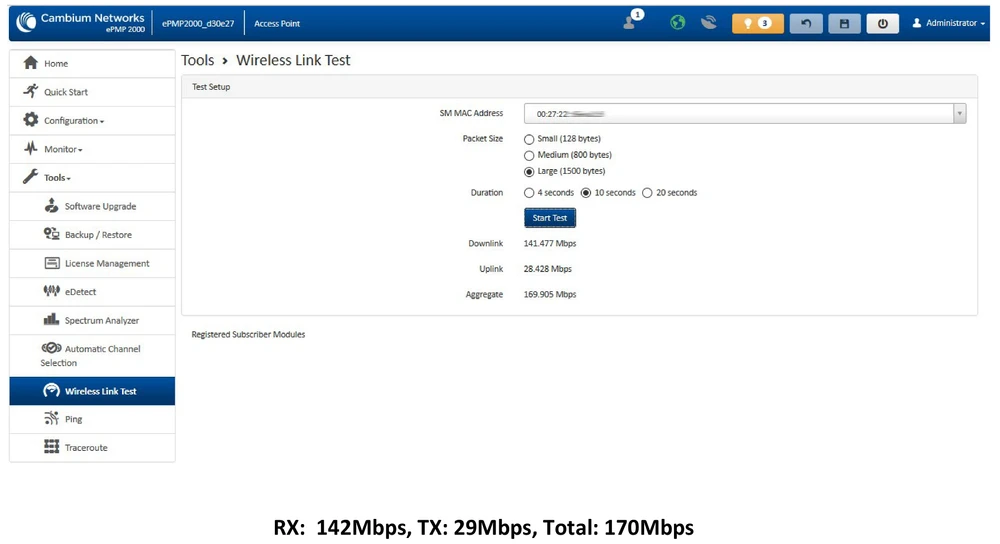The width and height of the screenshot is (1000, 544).
Task: Open the SM MAC Address dropdown
Action: coord(745,114)
